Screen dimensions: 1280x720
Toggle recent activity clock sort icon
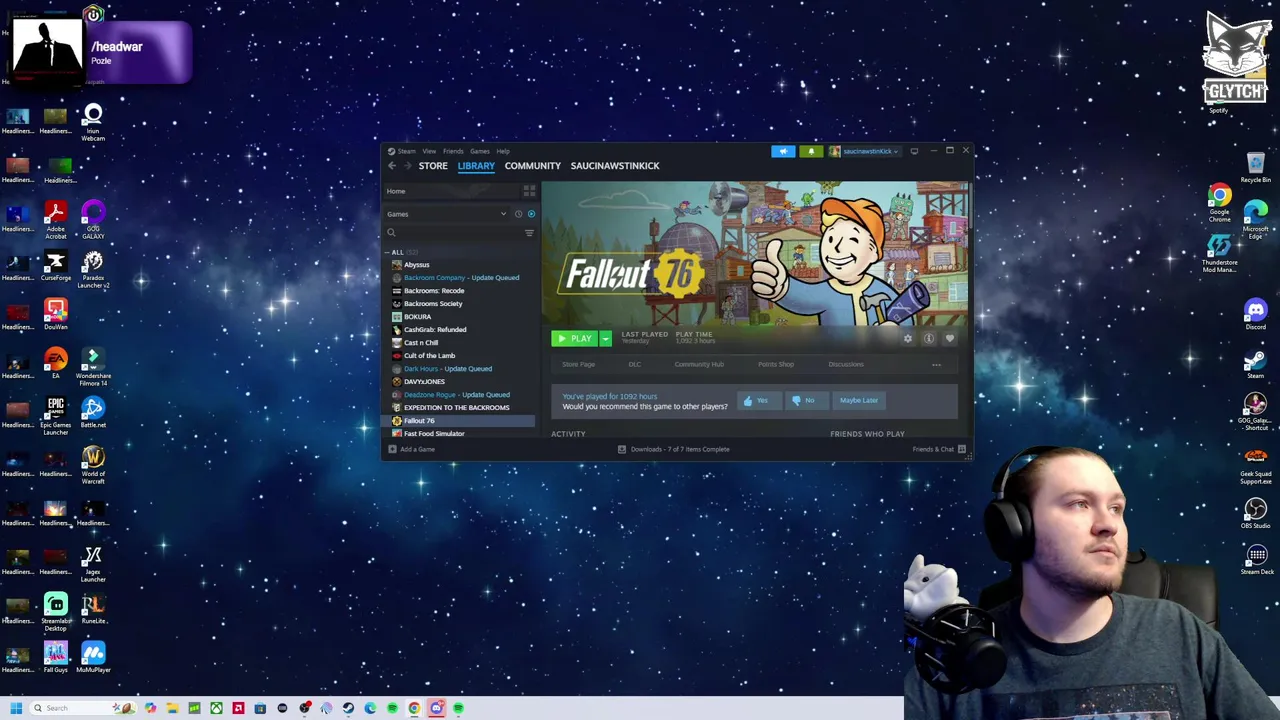tap(518, 214)
